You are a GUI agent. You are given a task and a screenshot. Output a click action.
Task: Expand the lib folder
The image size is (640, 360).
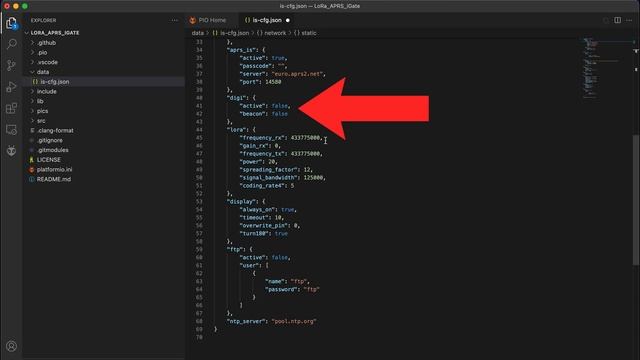click(40, 101)
